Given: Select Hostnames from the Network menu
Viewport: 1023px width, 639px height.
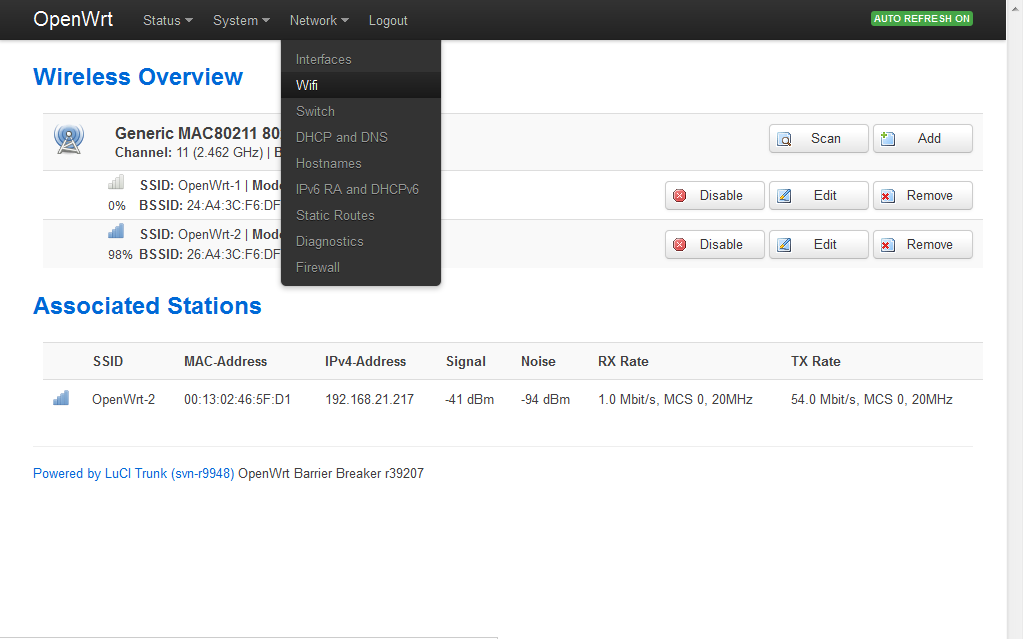Looking at the screenshot, I should click(x=361, y=164).
